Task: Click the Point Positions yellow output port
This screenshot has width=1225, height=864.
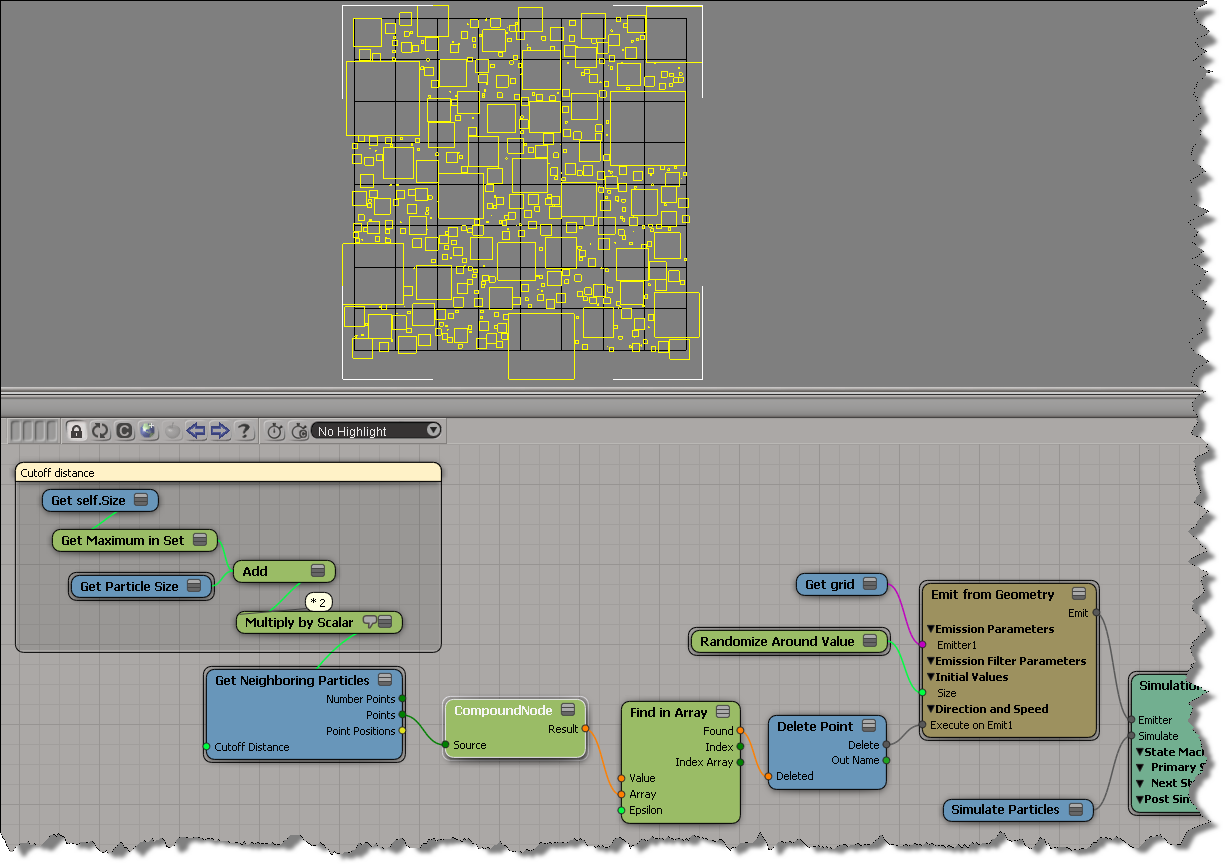Action: (402, 731)
